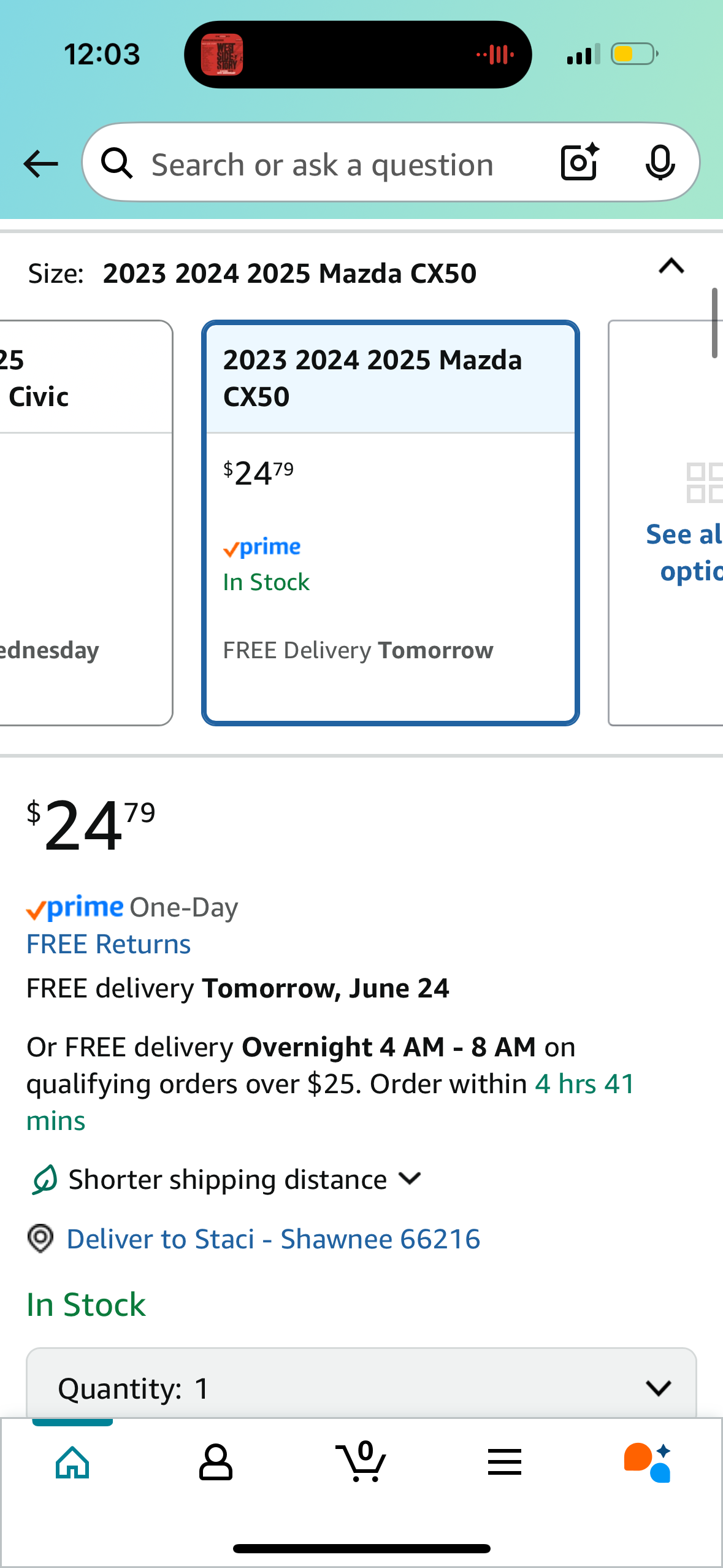Collapse the Size options chevron
The image size is (723, 1568).
coord(671,267)
